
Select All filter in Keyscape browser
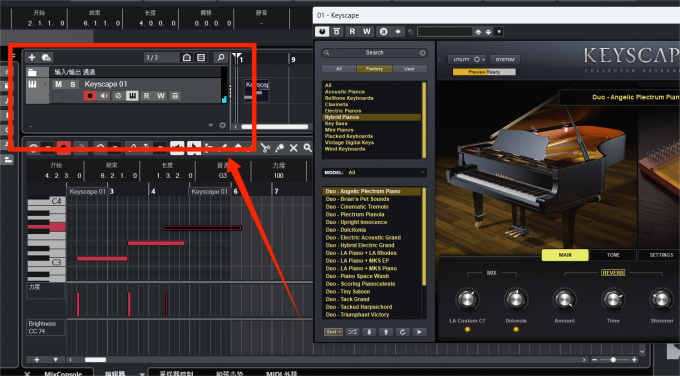[339, 69]
